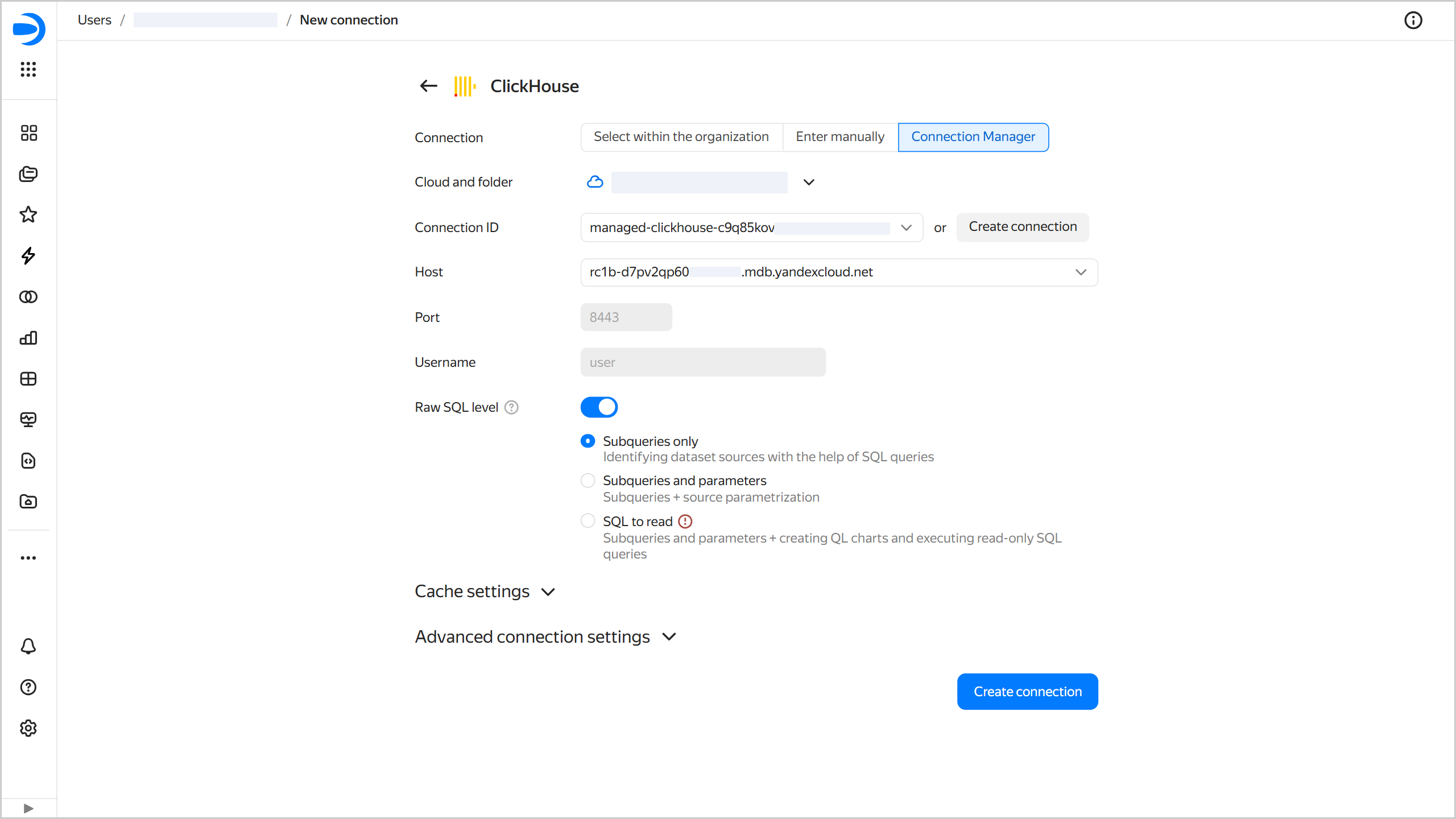Click the Connection ID label
Viewport: 1456px width, 819px height.
tap(457, 227)
